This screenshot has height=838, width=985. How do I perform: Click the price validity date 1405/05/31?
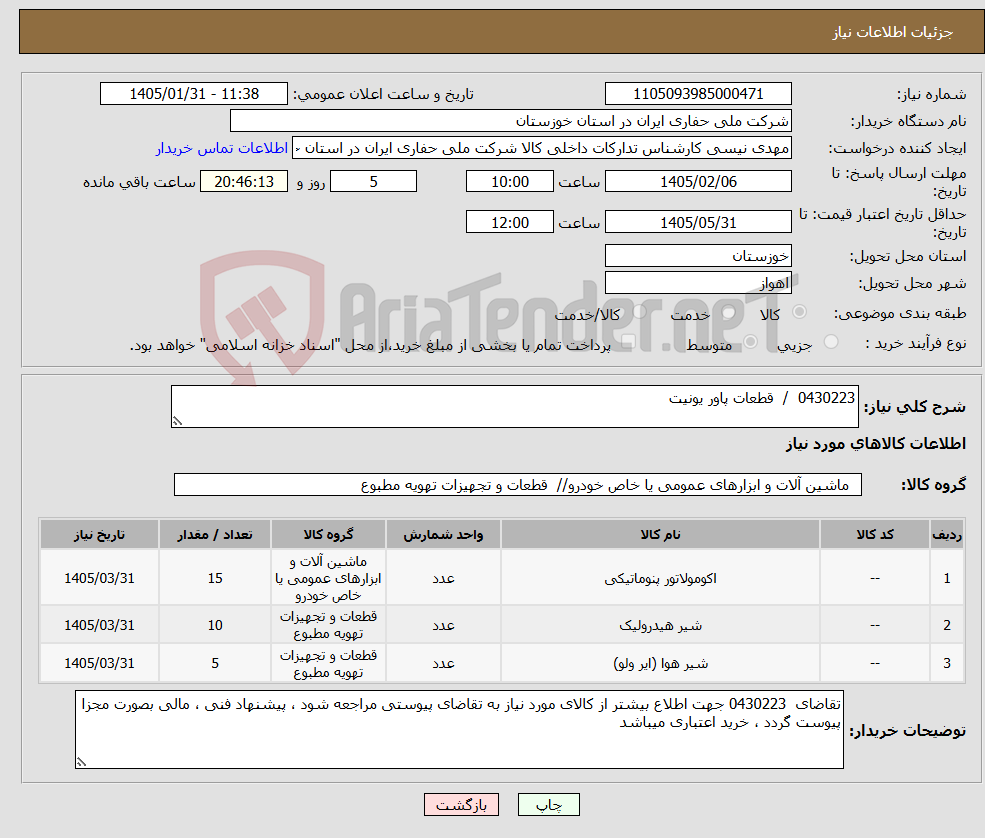[698, 222]
